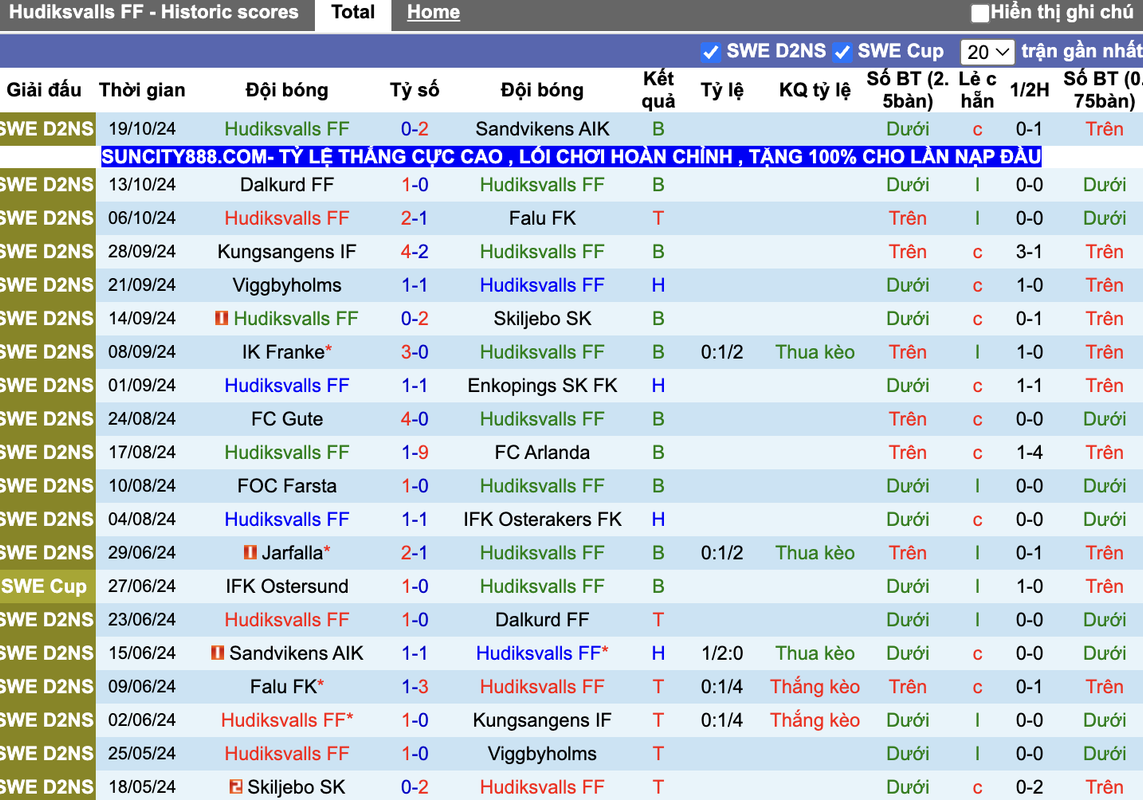Click handicap 1/2:0 in 15/06/24 row

tap(722, 653)
